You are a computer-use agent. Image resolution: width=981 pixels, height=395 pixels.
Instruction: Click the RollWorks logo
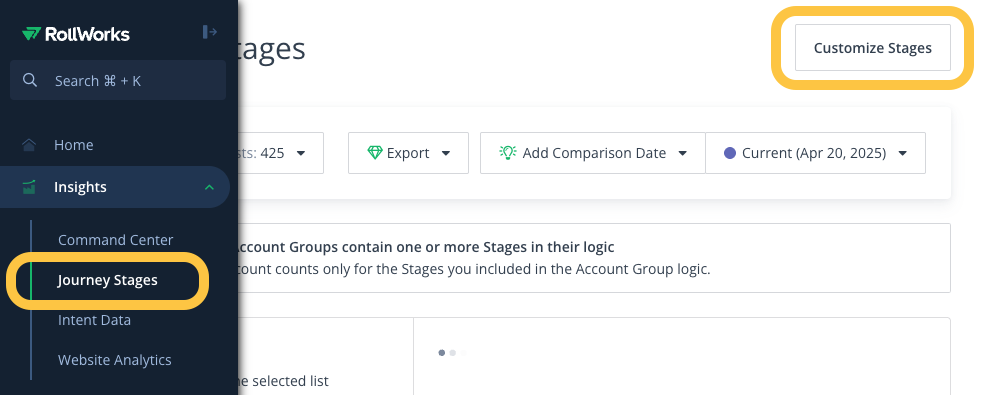[x=76, y=34]
